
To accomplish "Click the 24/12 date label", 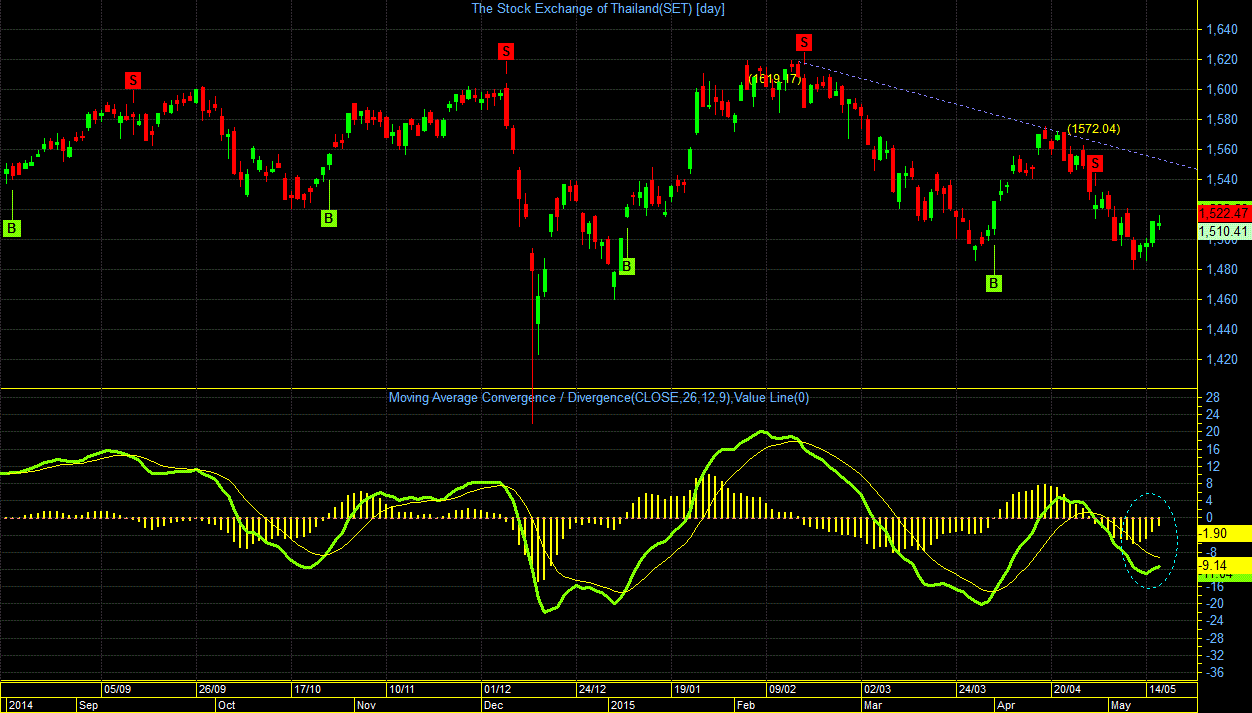I will point(592,689).
